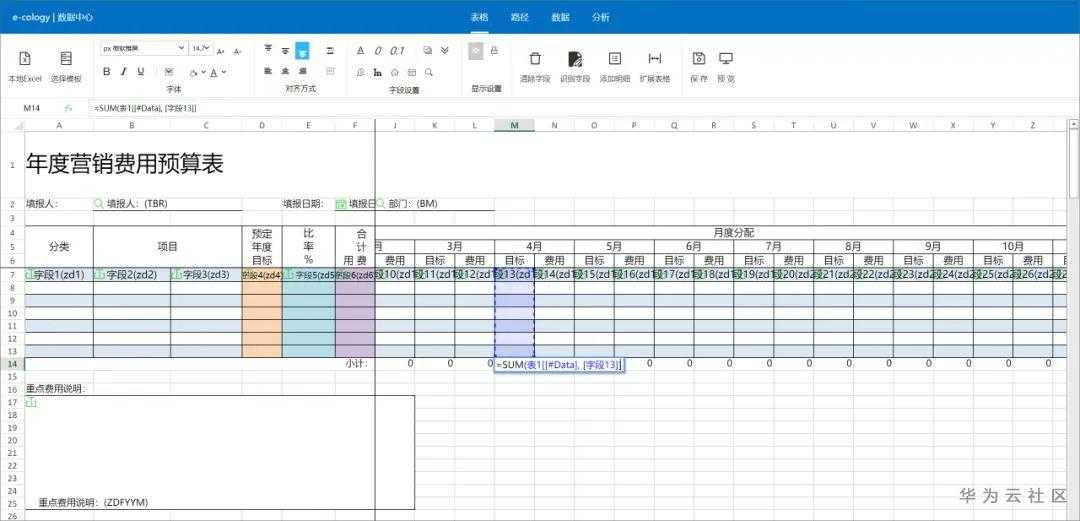Click the formula bar input
The height and width of the screenshot is (521, 1080).
[585, 108]
